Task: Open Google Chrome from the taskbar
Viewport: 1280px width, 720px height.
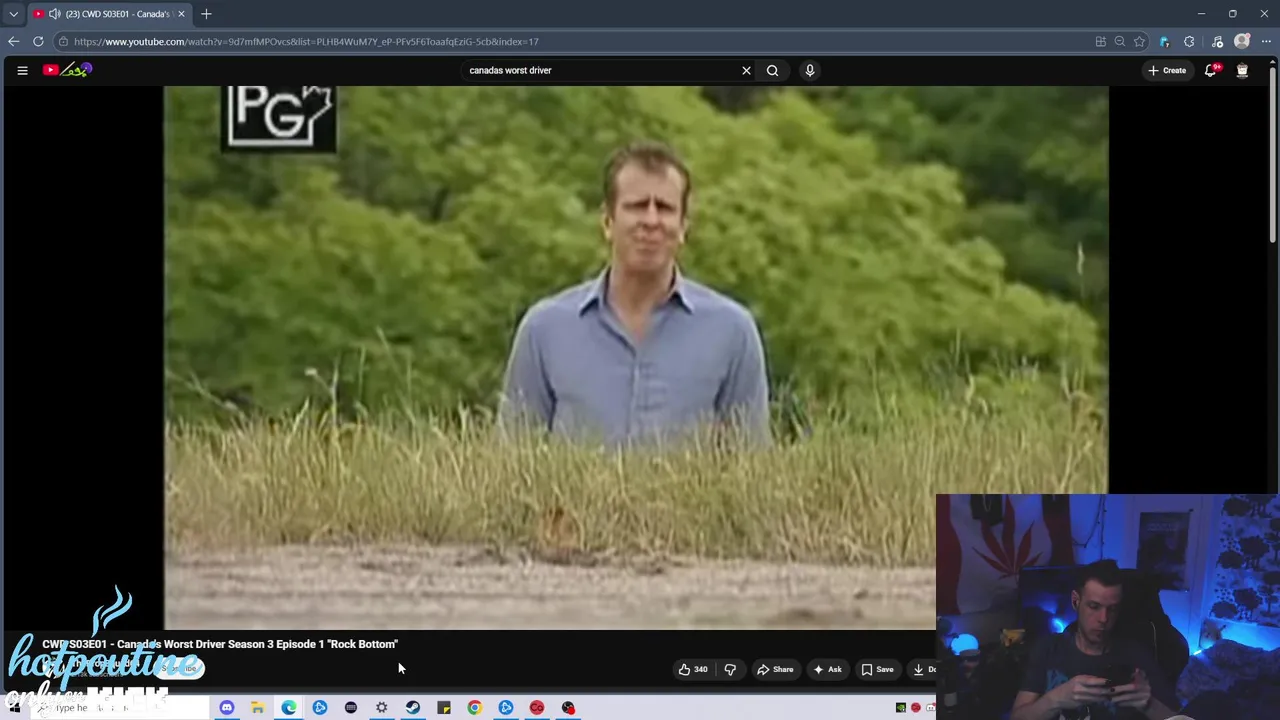Action: (474, 708)
